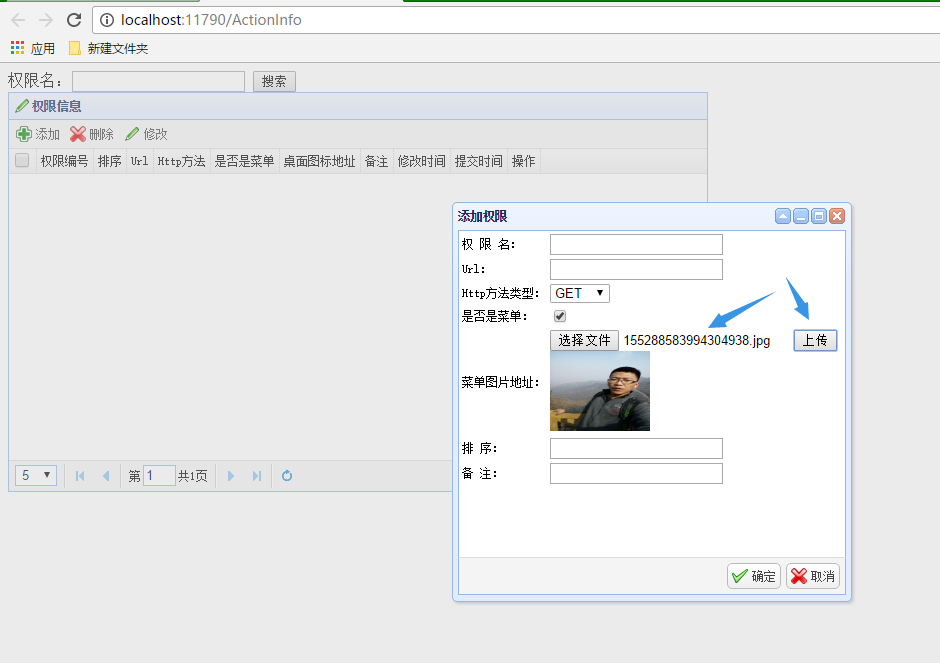Click the 删除 toolbar button

[92, 134]
